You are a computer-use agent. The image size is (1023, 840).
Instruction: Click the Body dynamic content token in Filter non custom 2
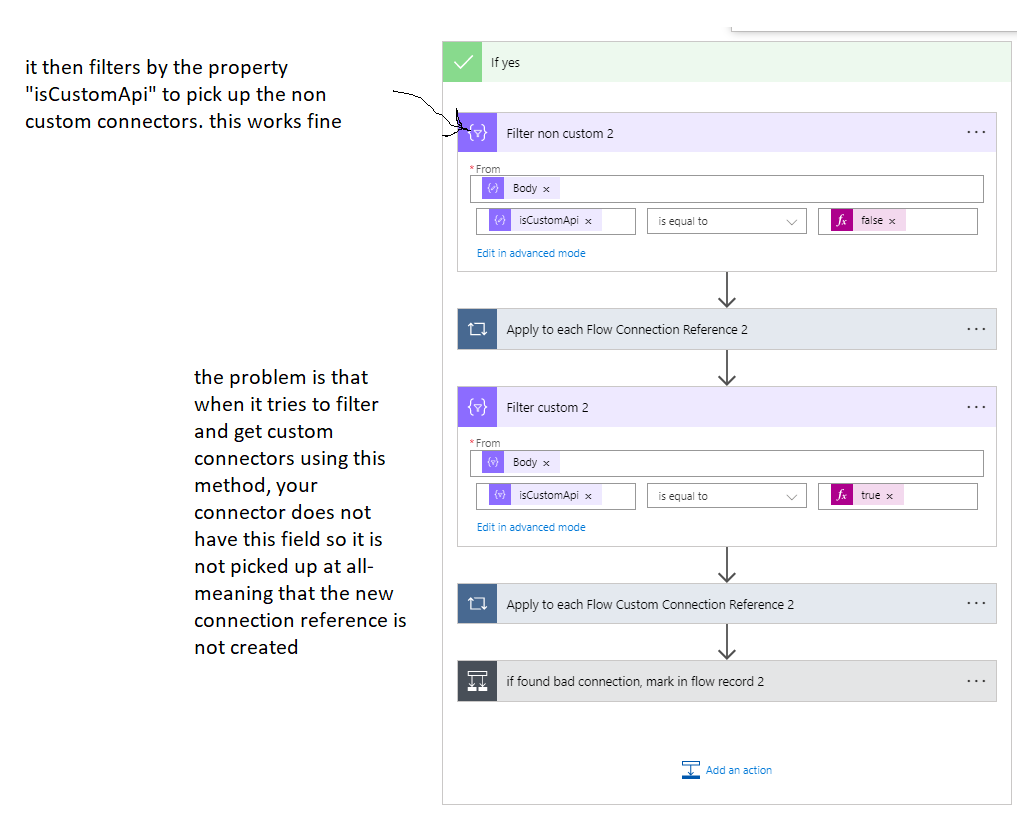click(524, 187)
